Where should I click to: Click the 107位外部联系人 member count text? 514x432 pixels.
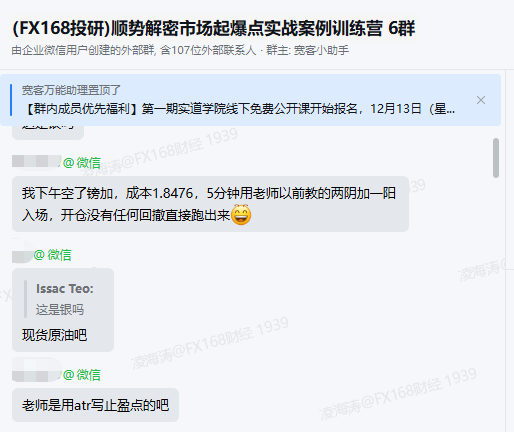coord(208,50)
